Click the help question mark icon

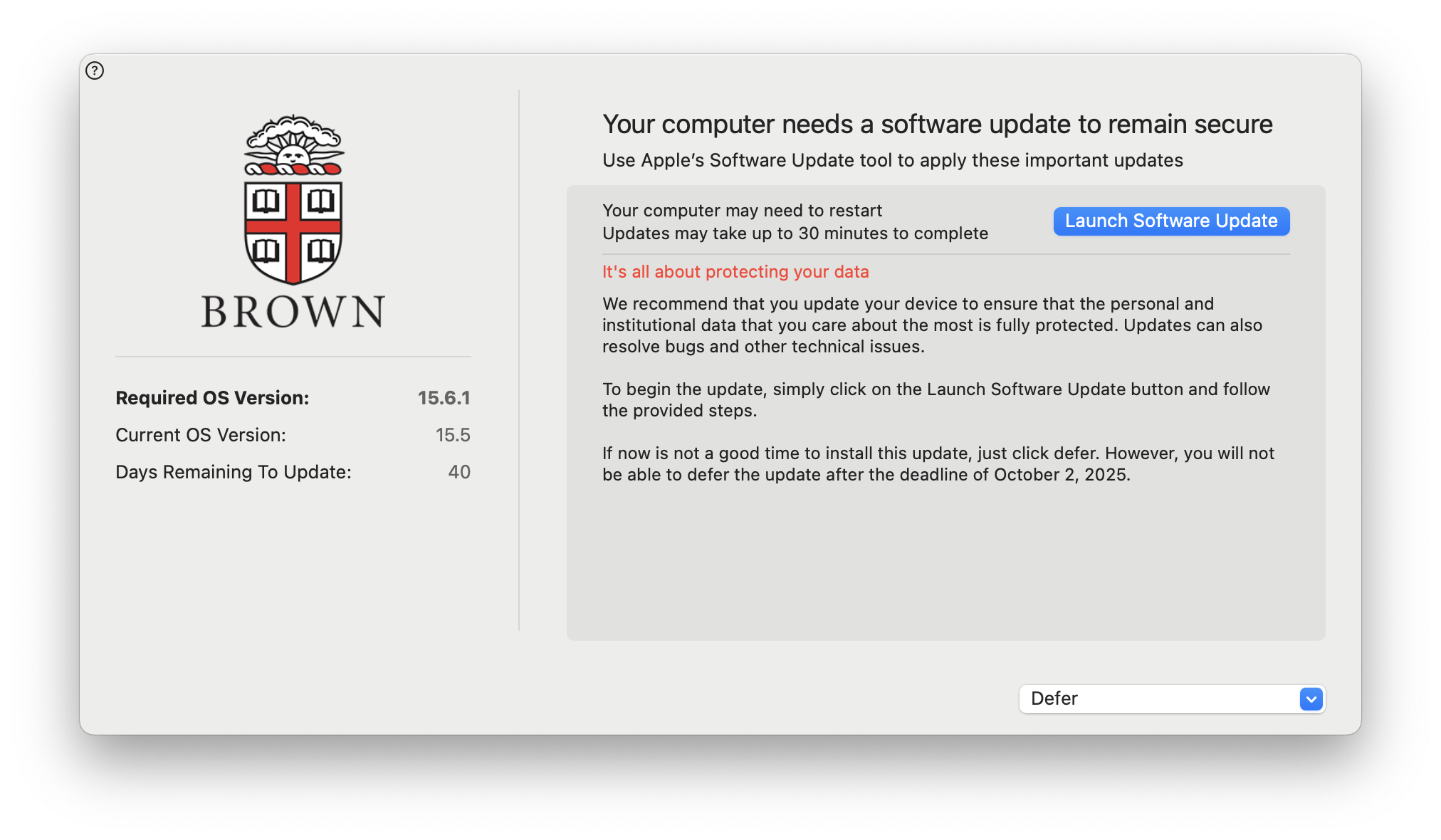tap(95, 70)
